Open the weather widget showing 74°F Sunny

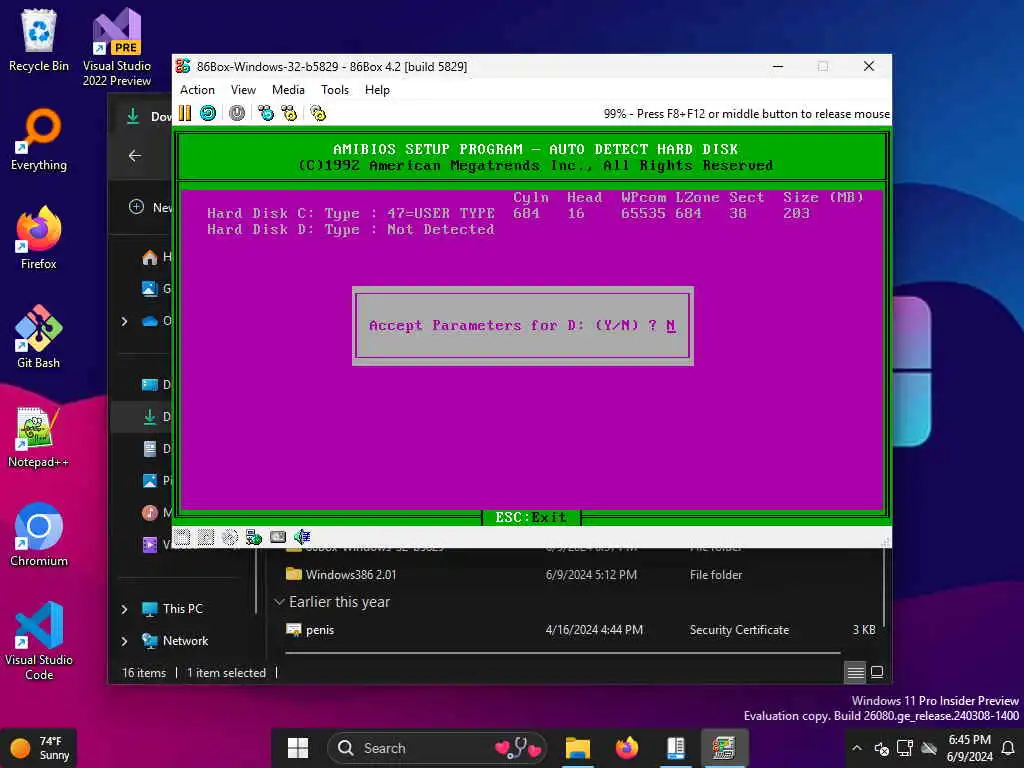39,748
